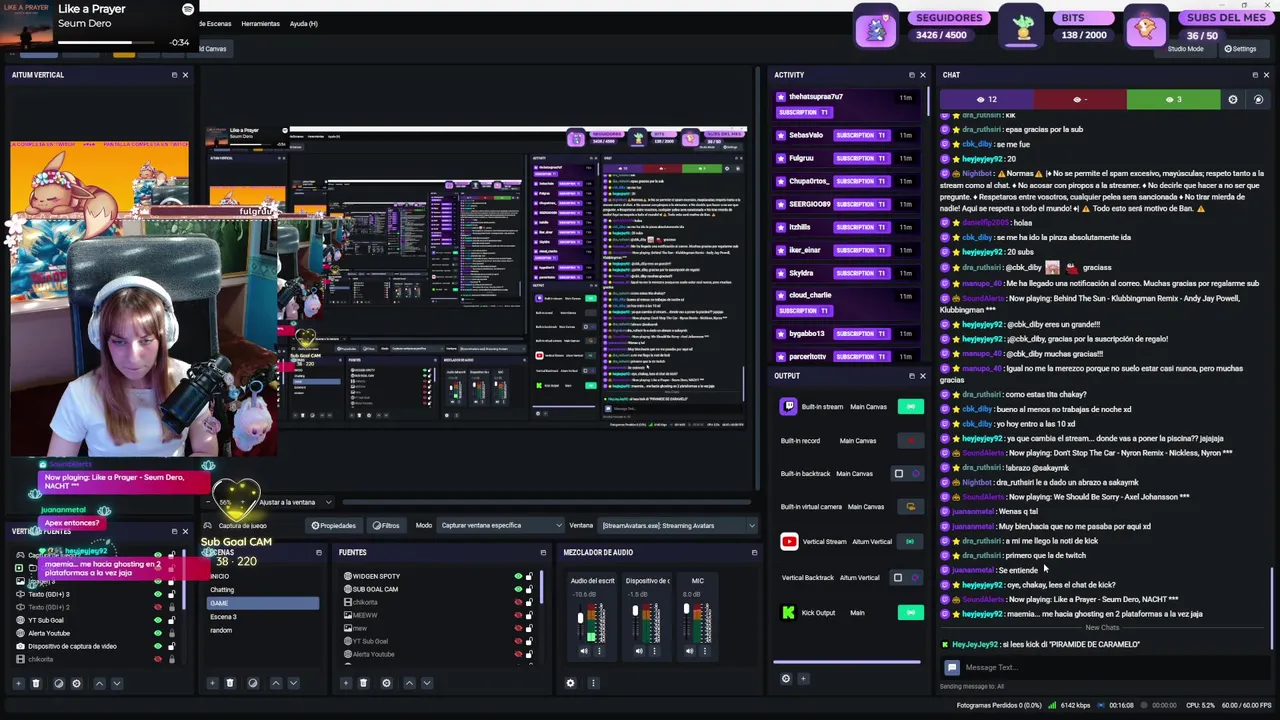Switch to Escena 3 scene

point(262,617)
